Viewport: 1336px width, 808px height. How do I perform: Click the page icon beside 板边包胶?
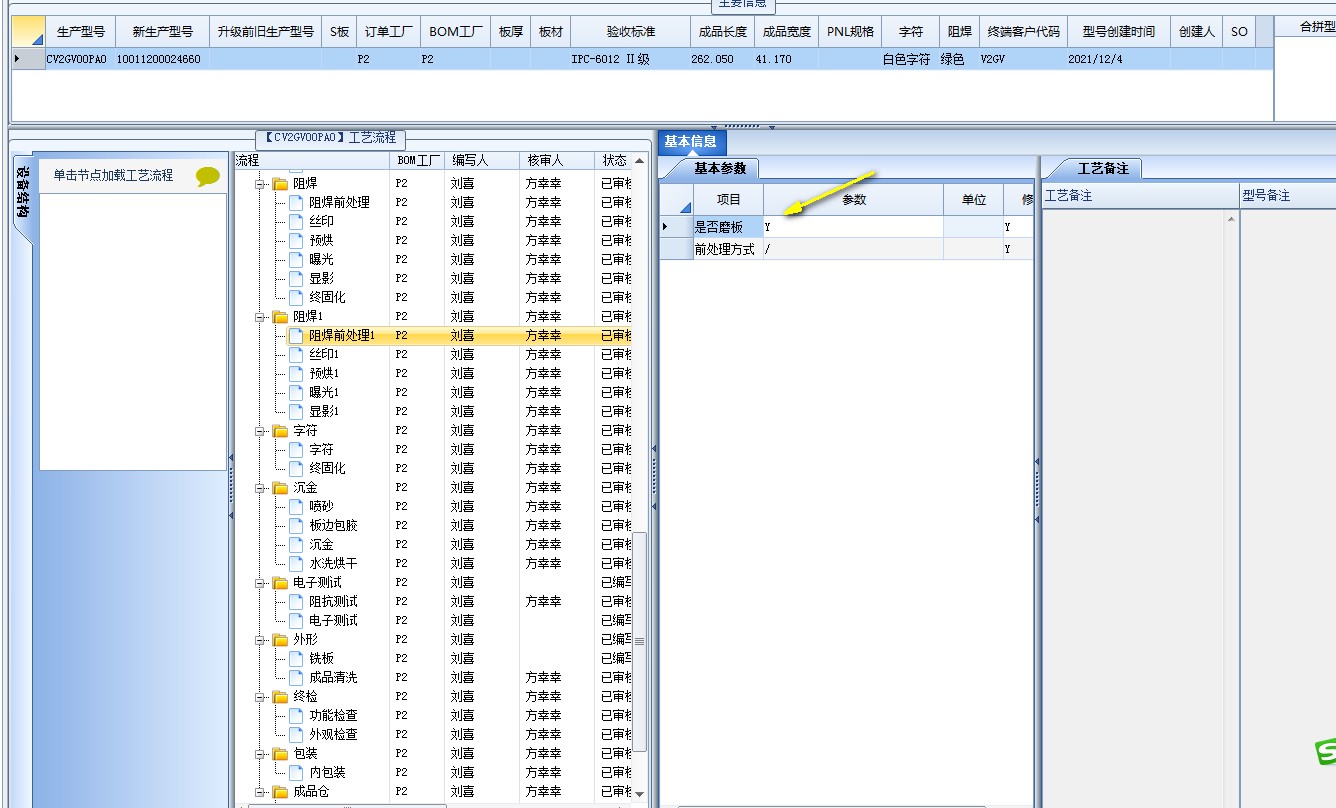pos(296,525)
